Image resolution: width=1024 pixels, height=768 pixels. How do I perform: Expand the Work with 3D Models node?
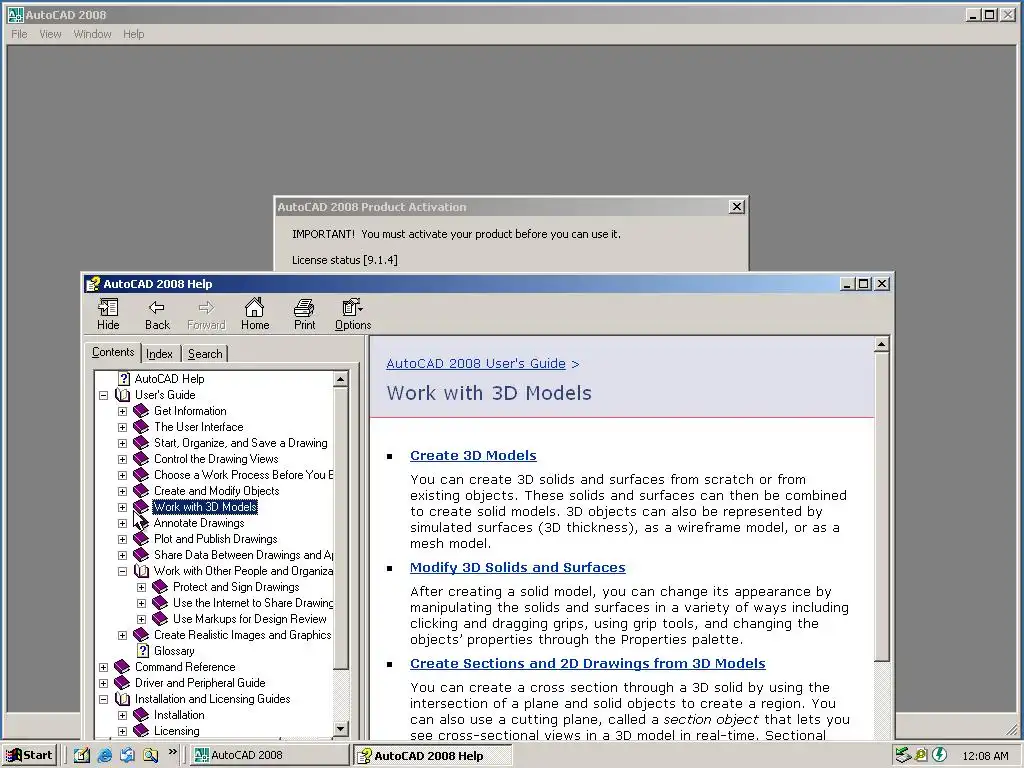click(x=122, y=507)
